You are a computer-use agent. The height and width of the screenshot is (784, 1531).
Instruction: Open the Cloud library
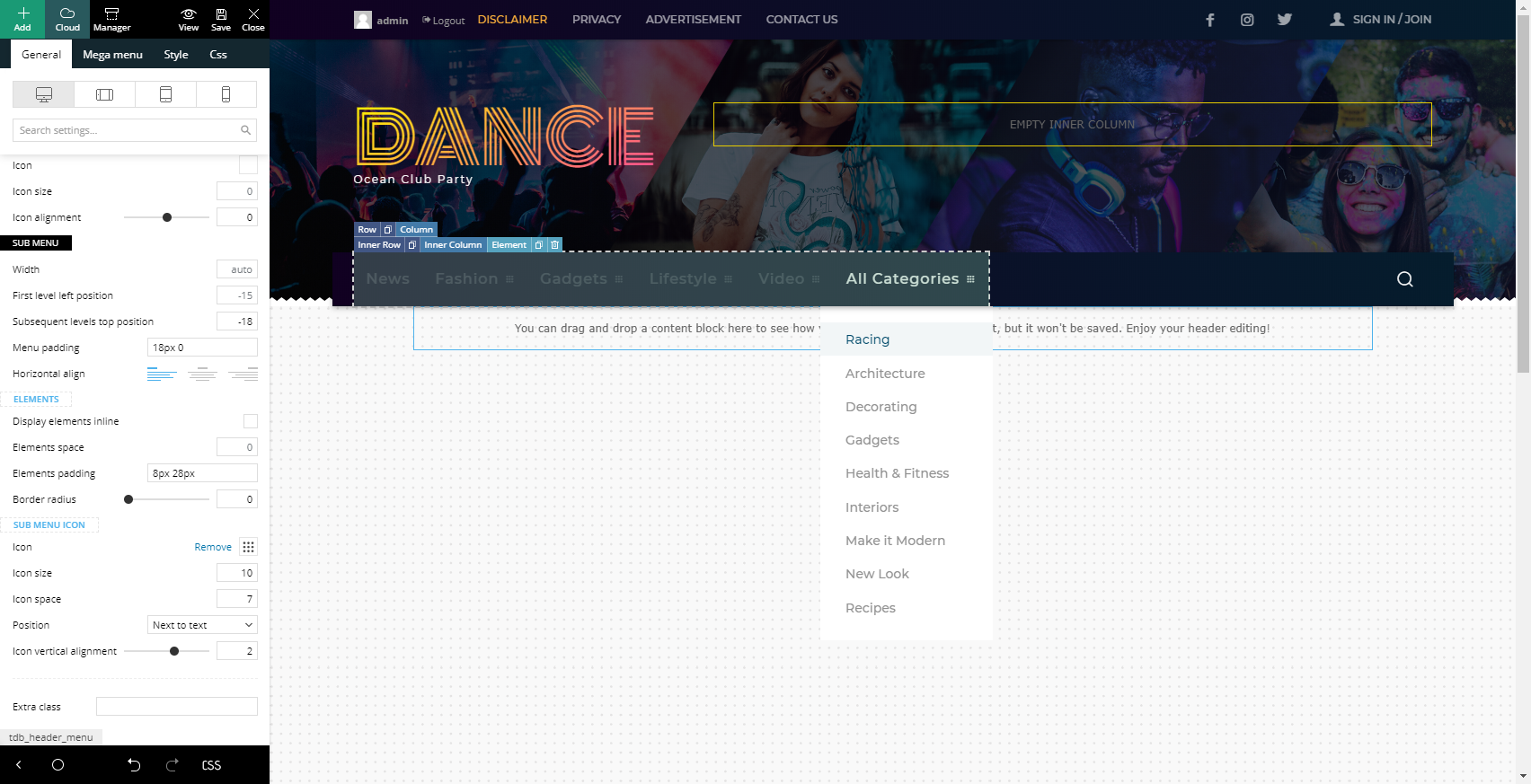point(67,19)
